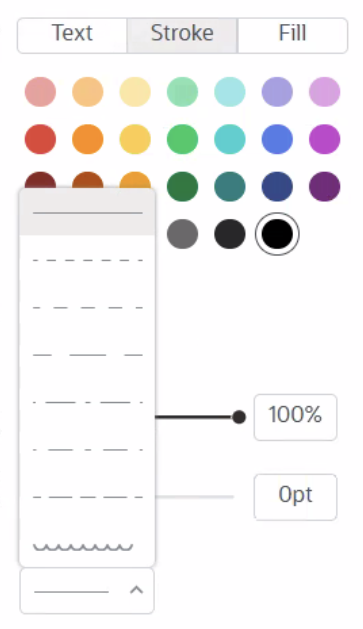Pick the bright red color swatch

pyautogui.click(x=40, y=139)
